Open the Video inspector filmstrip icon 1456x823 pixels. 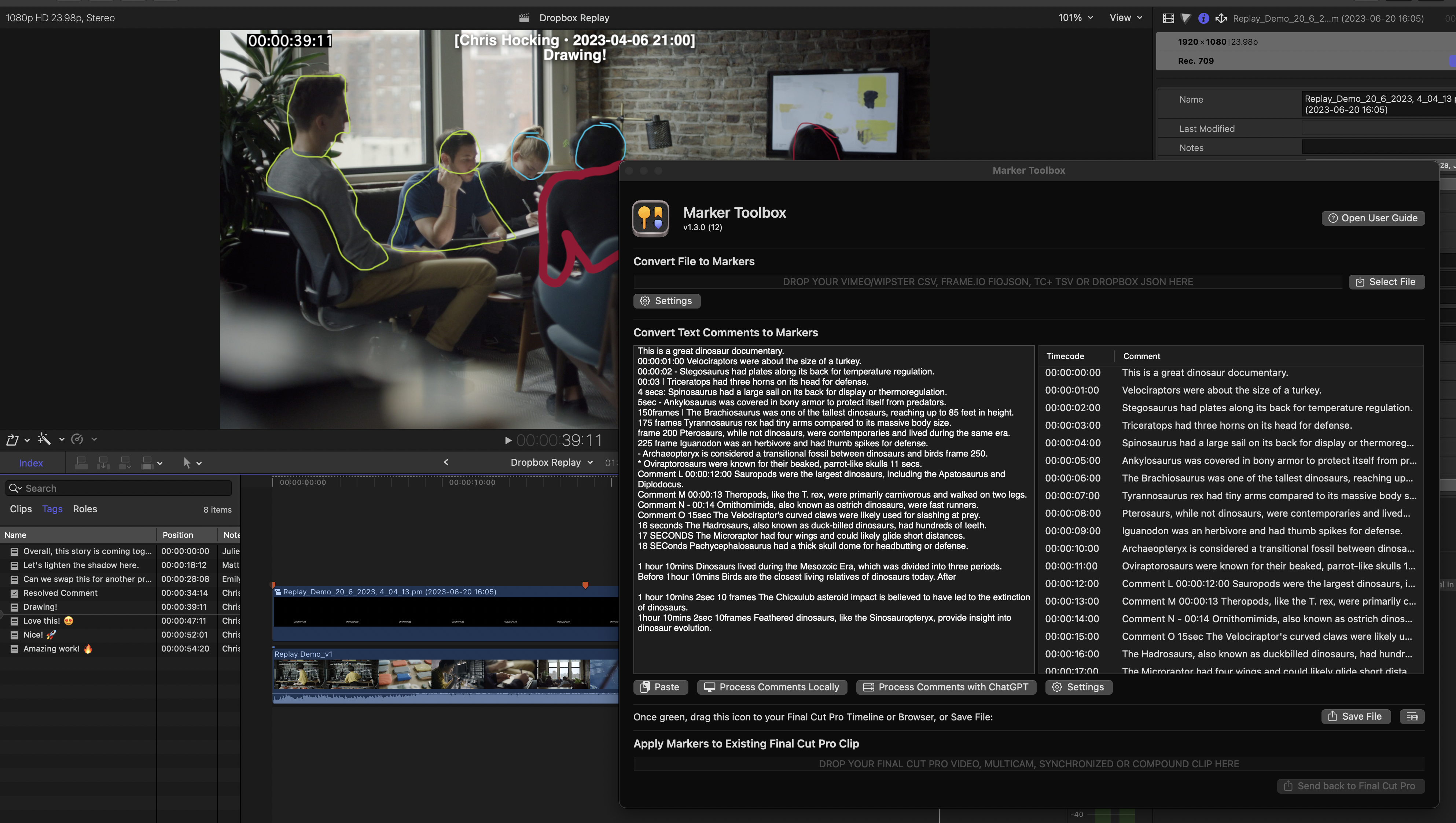[x=1168, y=18]
